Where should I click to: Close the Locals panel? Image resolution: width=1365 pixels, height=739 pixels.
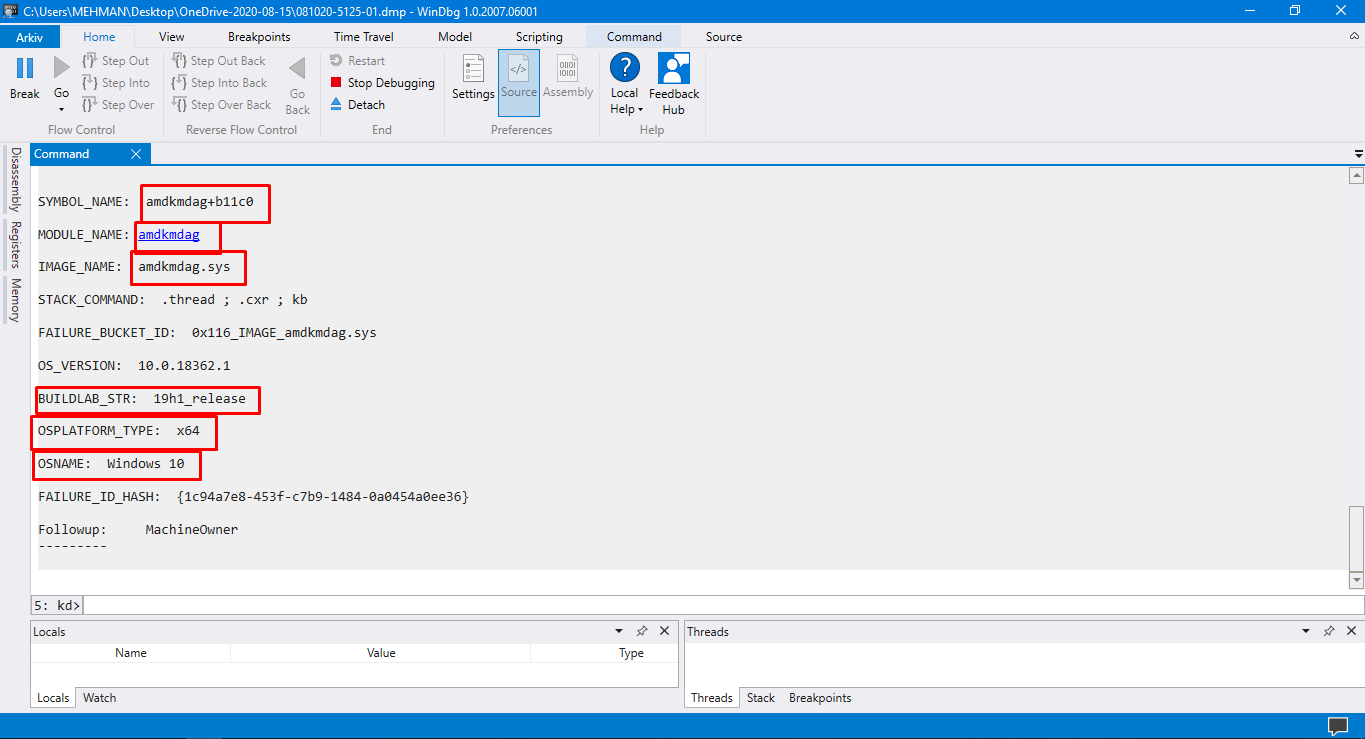664,632
